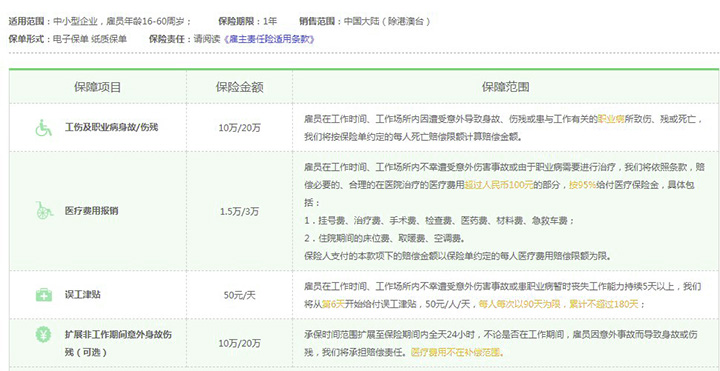
Task: Click the 保险责任 label
Action: 167,39
